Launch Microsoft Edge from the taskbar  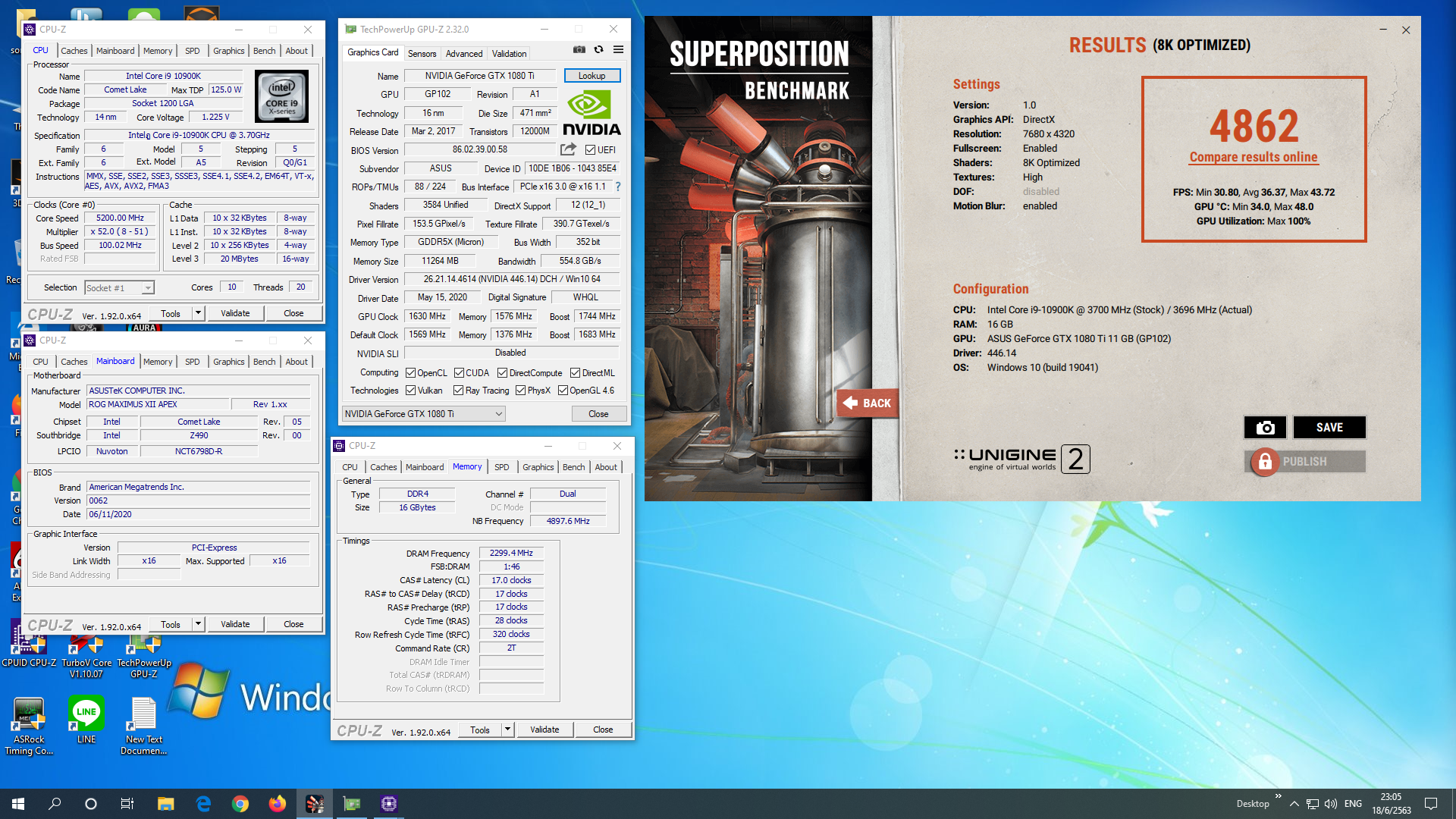[x=203, y=804]
